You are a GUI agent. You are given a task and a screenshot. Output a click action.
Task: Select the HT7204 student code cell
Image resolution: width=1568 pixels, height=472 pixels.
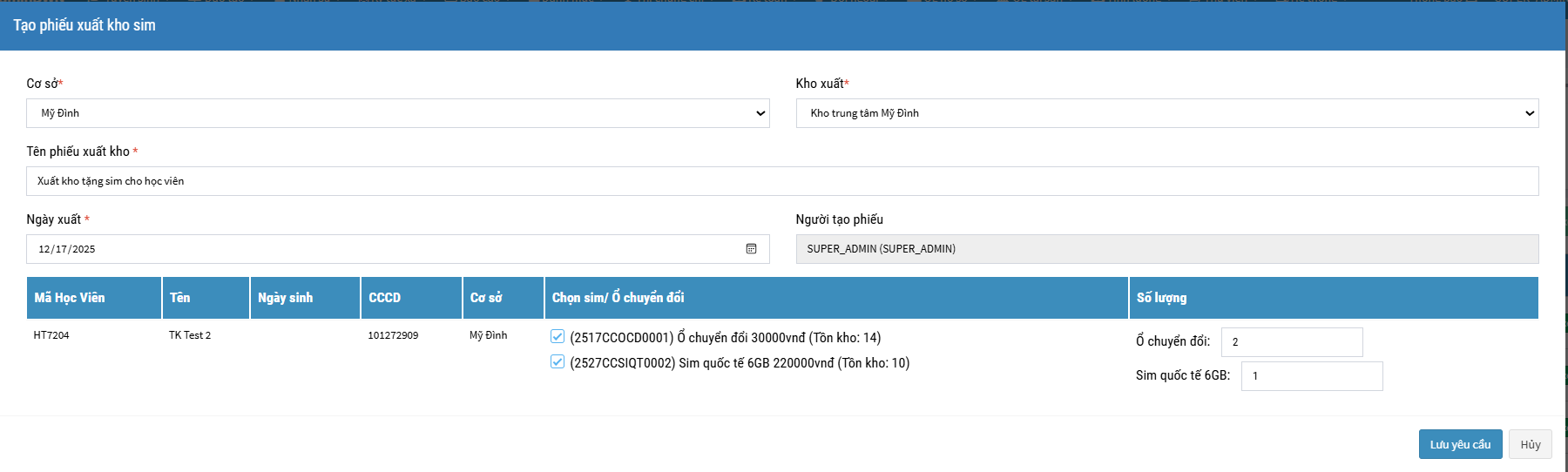[51, 335]
